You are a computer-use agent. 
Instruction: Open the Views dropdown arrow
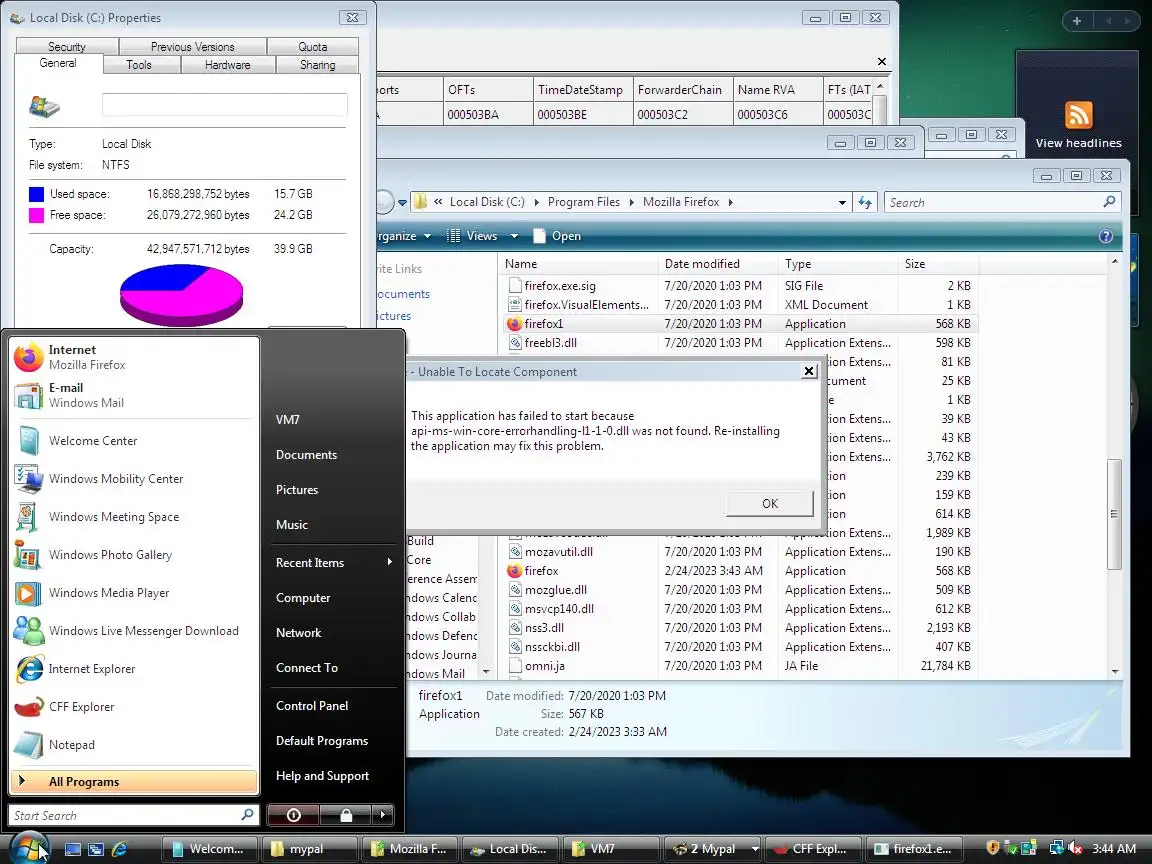(x=514, y=236)
